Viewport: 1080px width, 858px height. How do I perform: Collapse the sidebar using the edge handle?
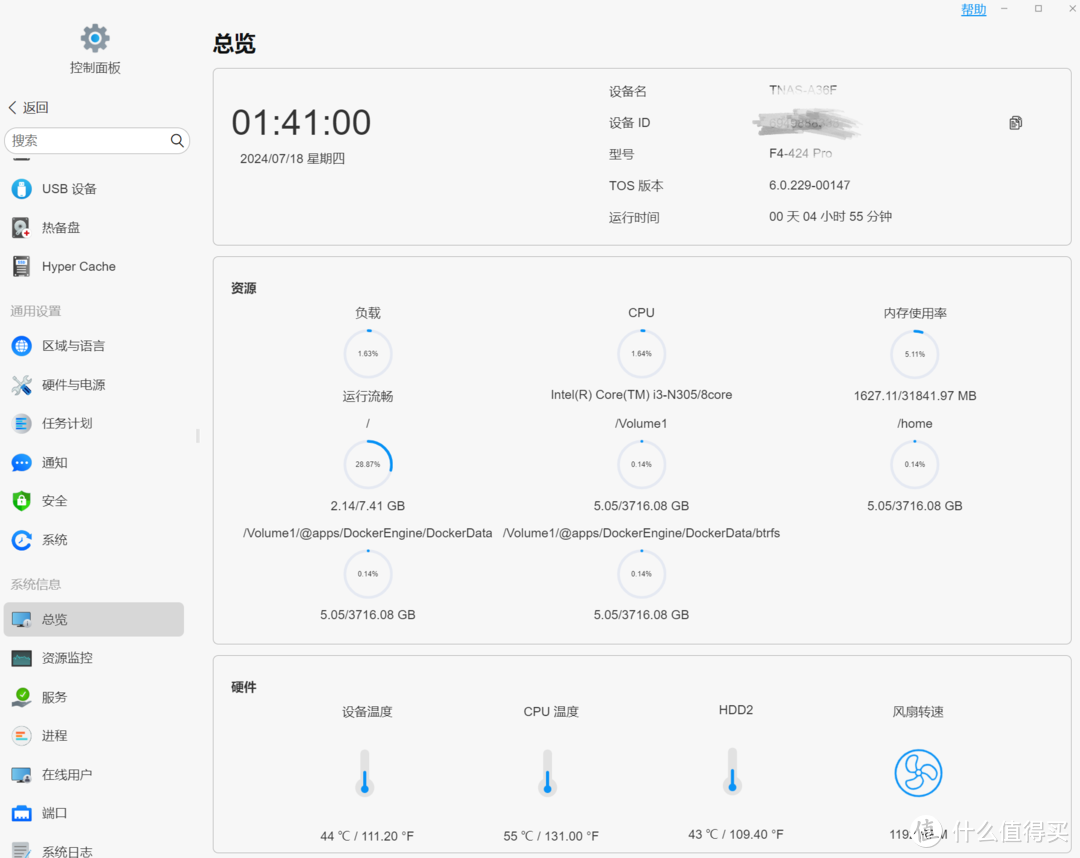click(x=196, y=435)
